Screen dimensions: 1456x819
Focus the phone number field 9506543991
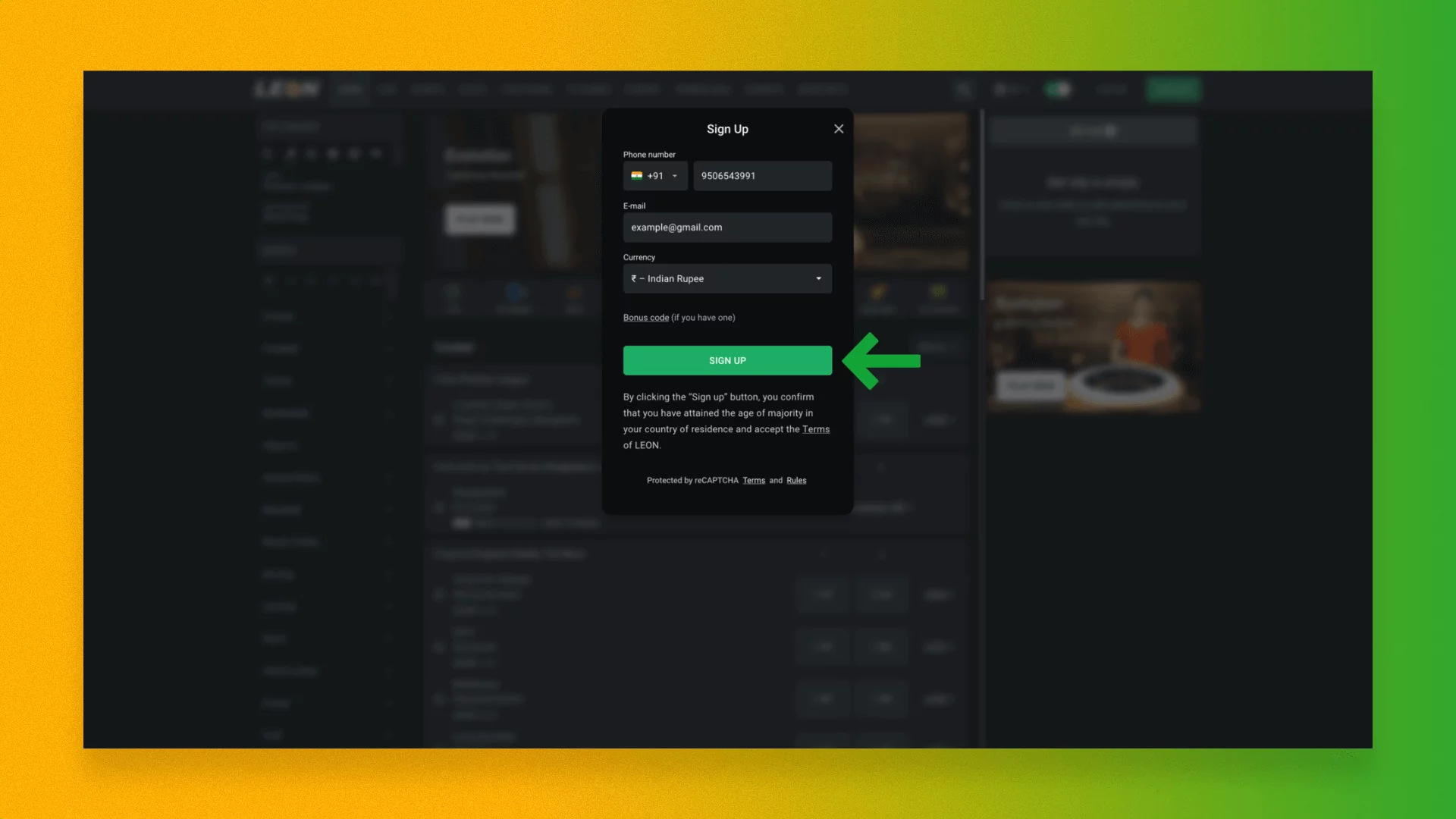click(762, 176)
